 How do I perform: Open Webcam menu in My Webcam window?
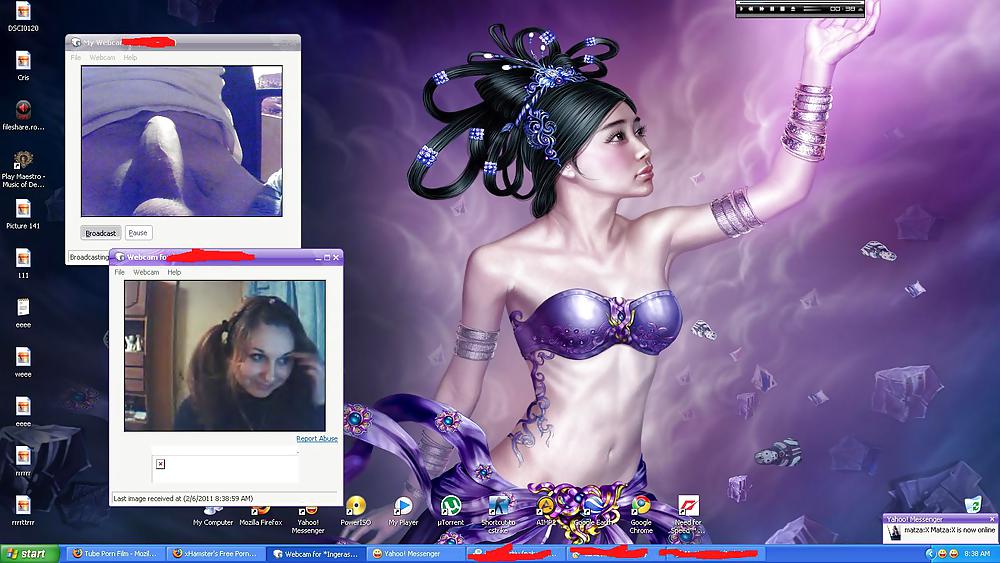(x=102, y=57)
